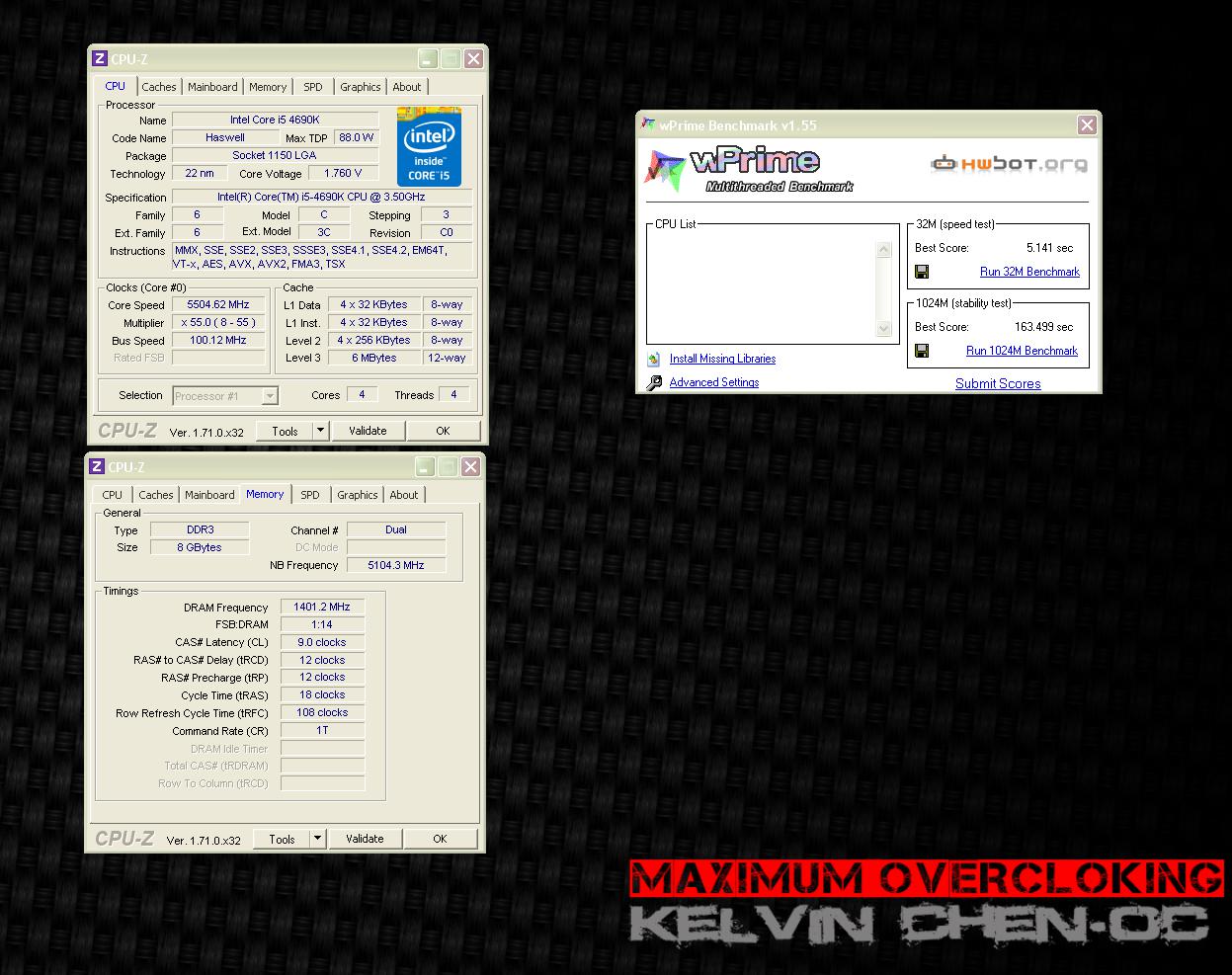Click CPU List scrollbar down arrow
The image size is (1232, 975).
(883, 329)
